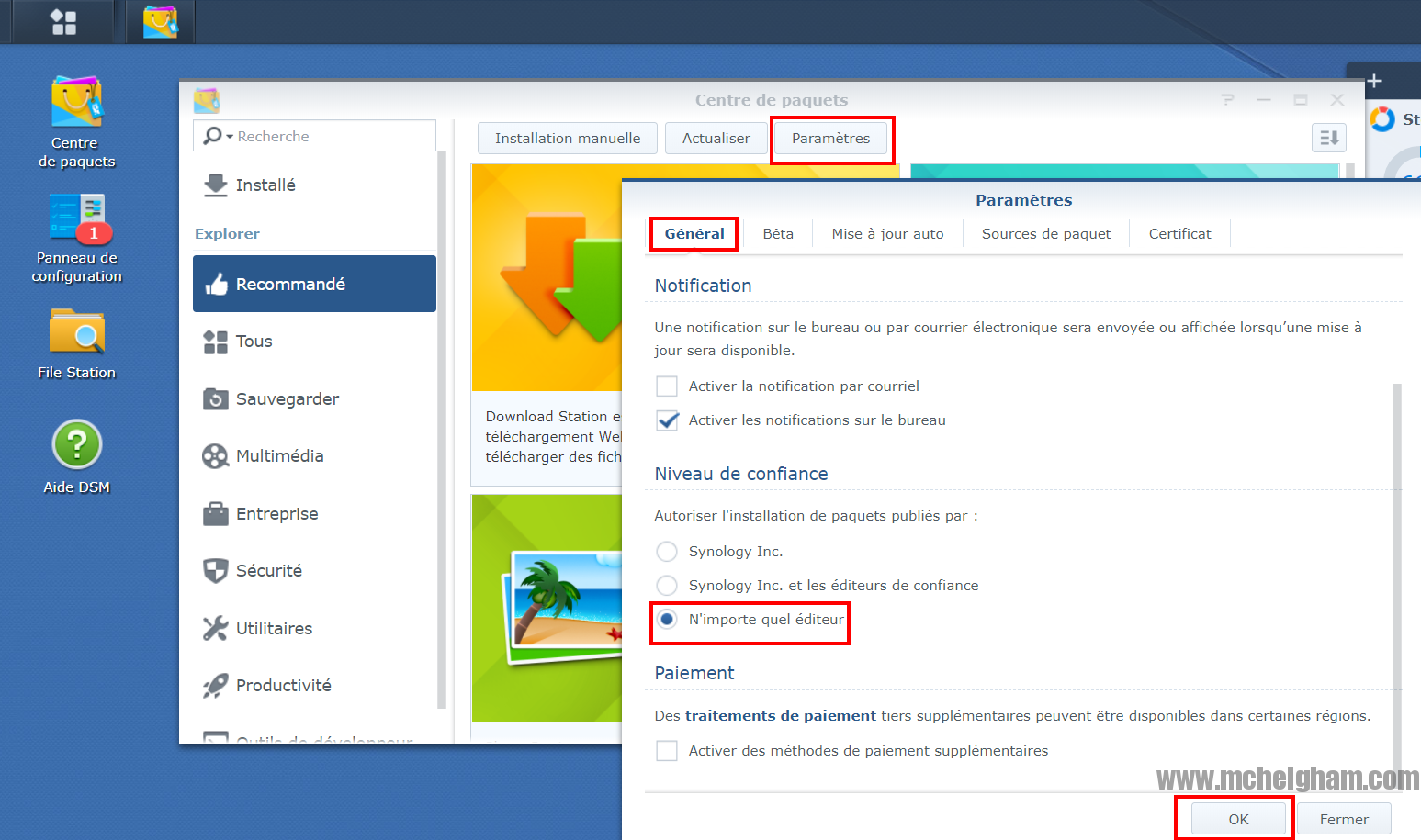
Task: Toggle notifications sur le bureau checkbox
Action: [667, 420]
